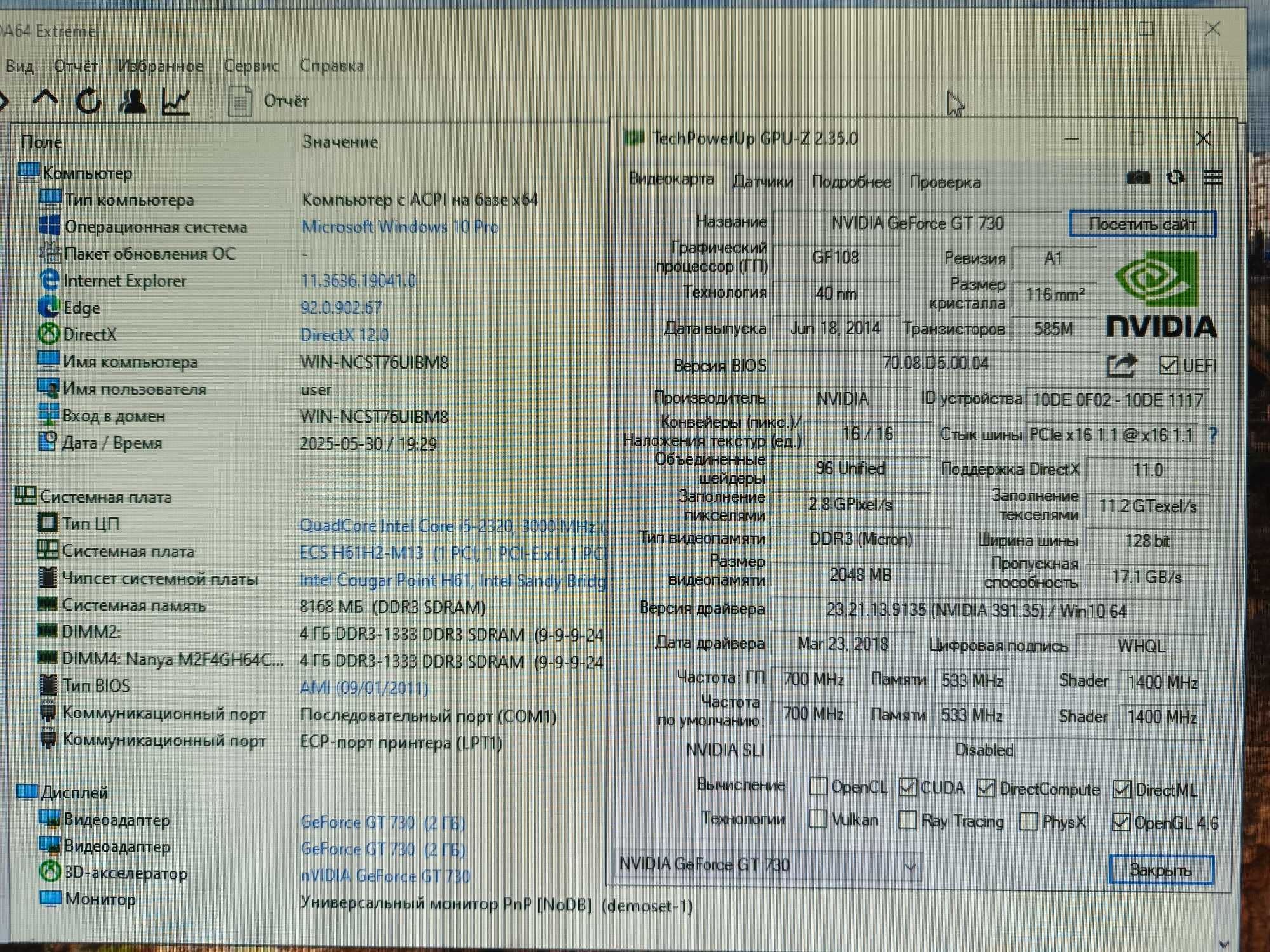The height and width of the screenshot is (952, 1270).
Task: Switch to the Видеокарта tab
Action: [x=671, y=179]
